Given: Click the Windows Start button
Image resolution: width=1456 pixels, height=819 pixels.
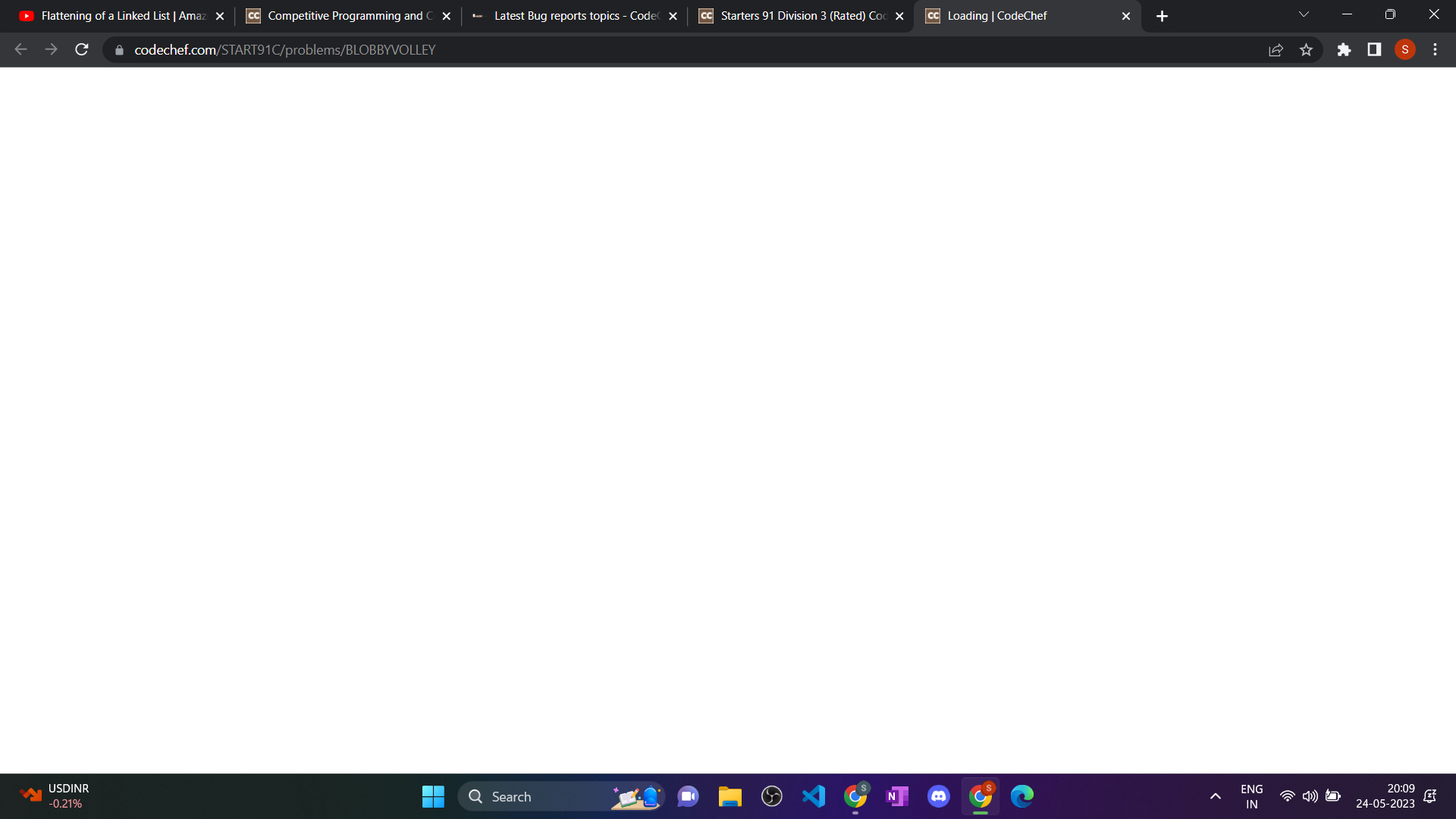Looking at the screenshot, I should (433, 796).
